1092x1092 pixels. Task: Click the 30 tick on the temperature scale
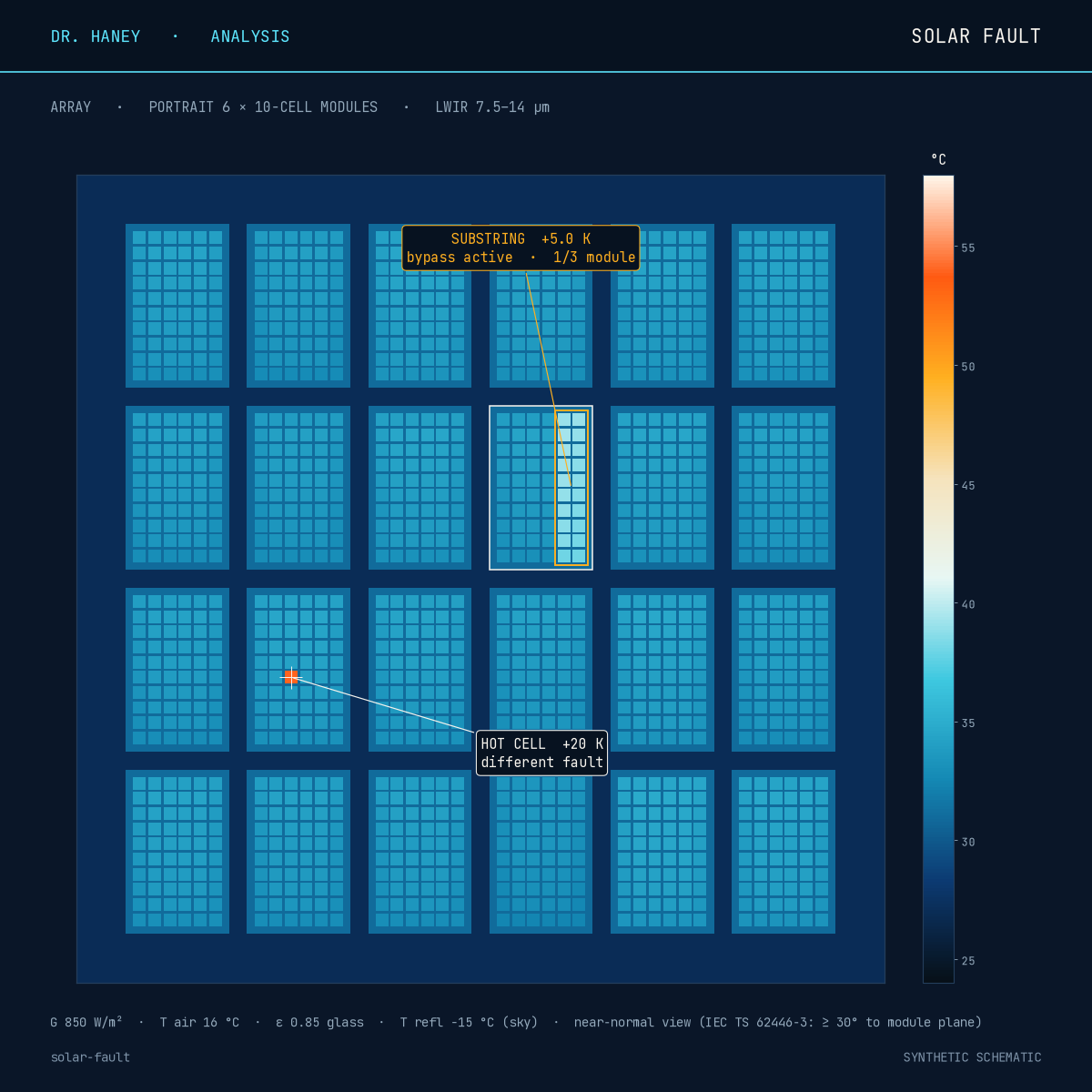(968, 843)
